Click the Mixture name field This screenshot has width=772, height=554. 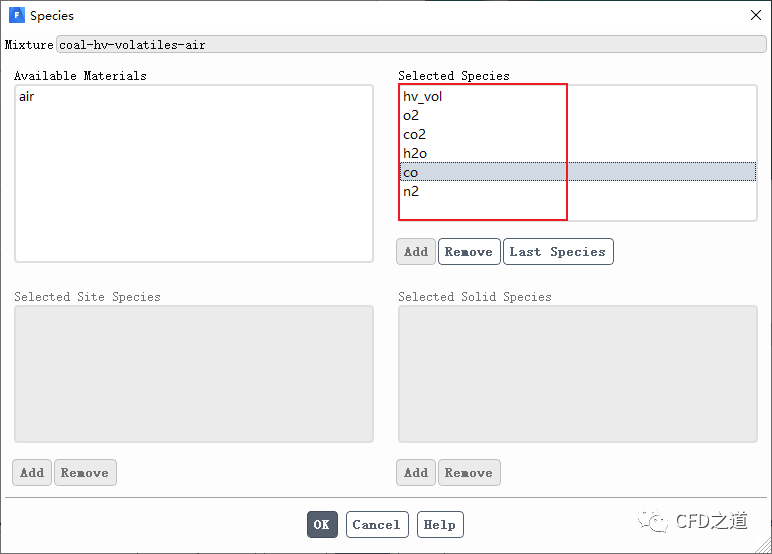(411, 45)
